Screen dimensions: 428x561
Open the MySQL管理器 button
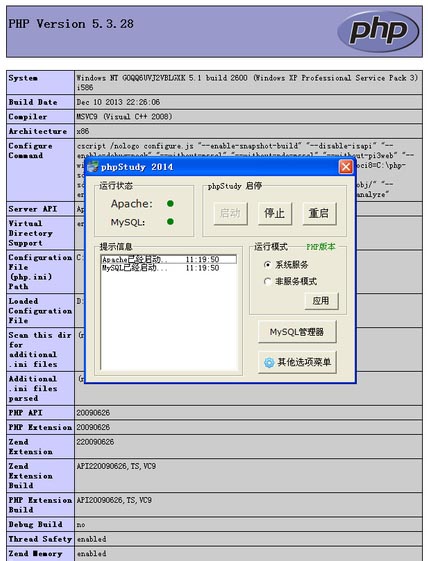(x=297, y=332)
